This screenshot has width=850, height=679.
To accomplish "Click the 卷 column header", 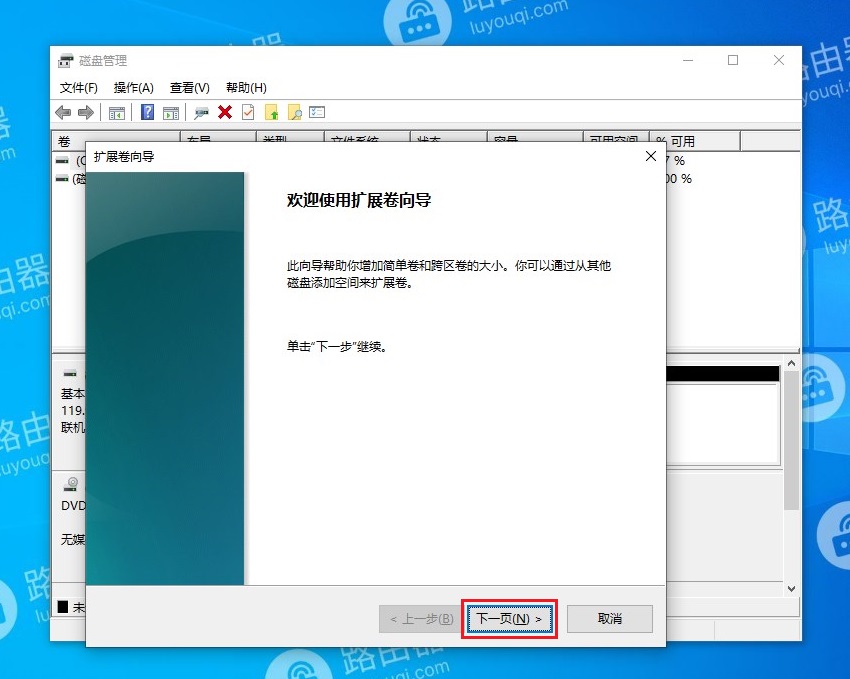I will (115, 141).
